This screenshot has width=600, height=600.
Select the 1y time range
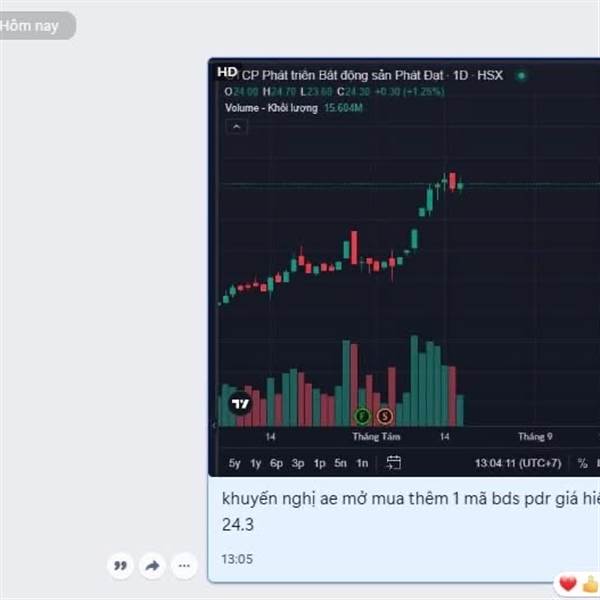(255, 463)
